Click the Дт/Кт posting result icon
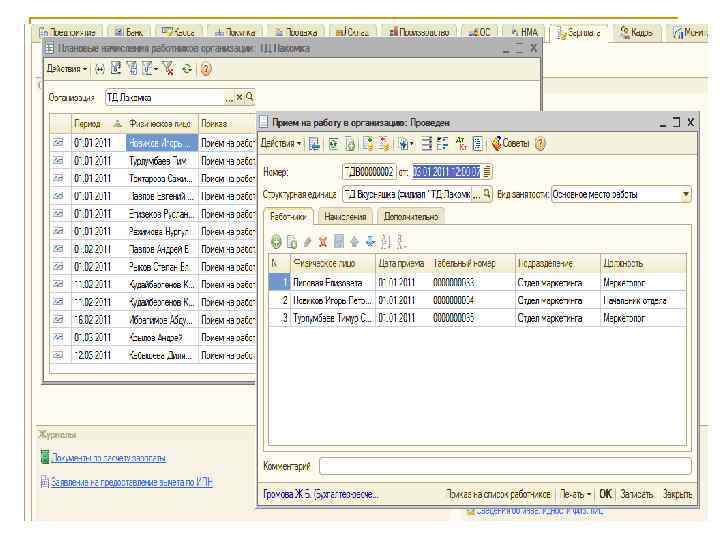The height and width of the screenshot is (540, 720). point(461,144)
